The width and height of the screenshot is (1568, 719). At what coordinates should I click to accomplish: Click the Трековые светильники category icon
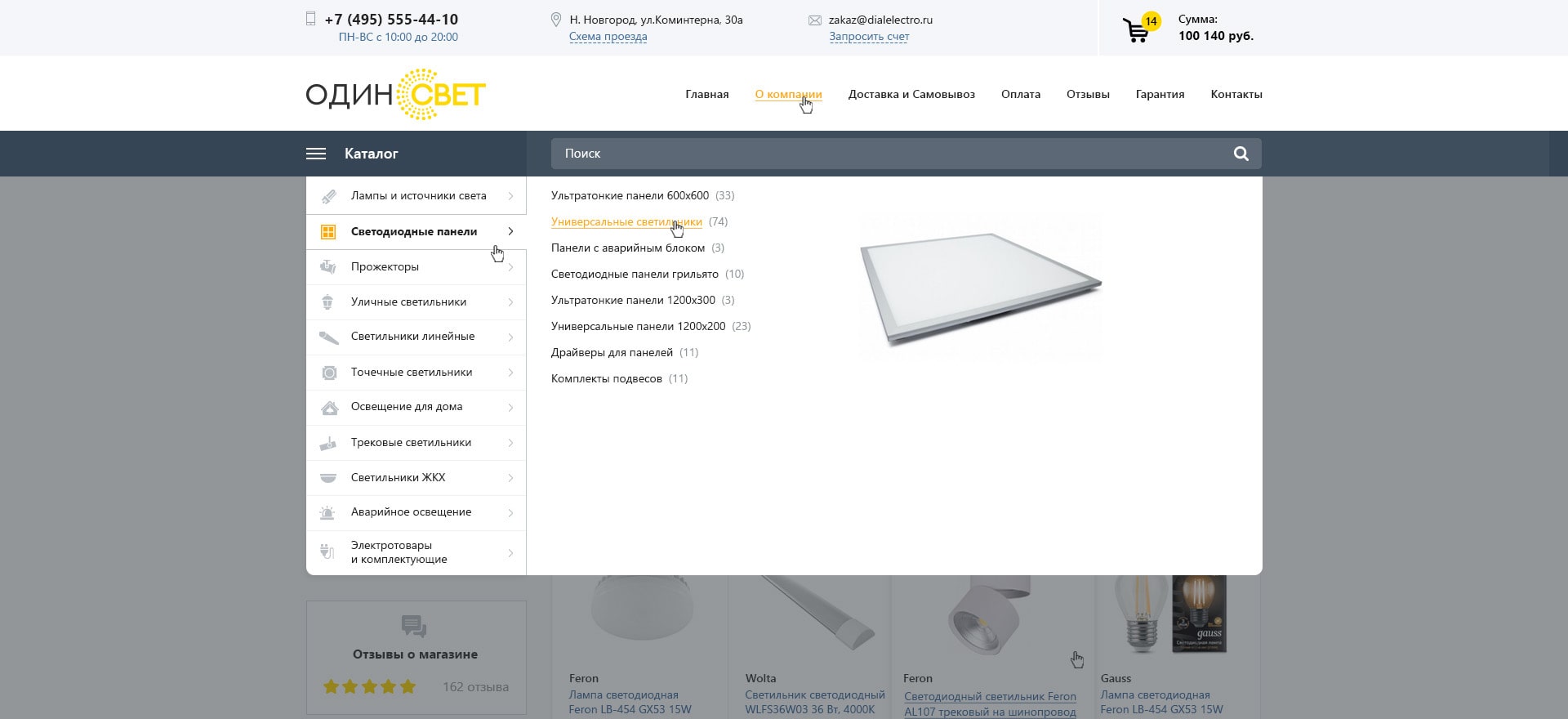(328, 443)
